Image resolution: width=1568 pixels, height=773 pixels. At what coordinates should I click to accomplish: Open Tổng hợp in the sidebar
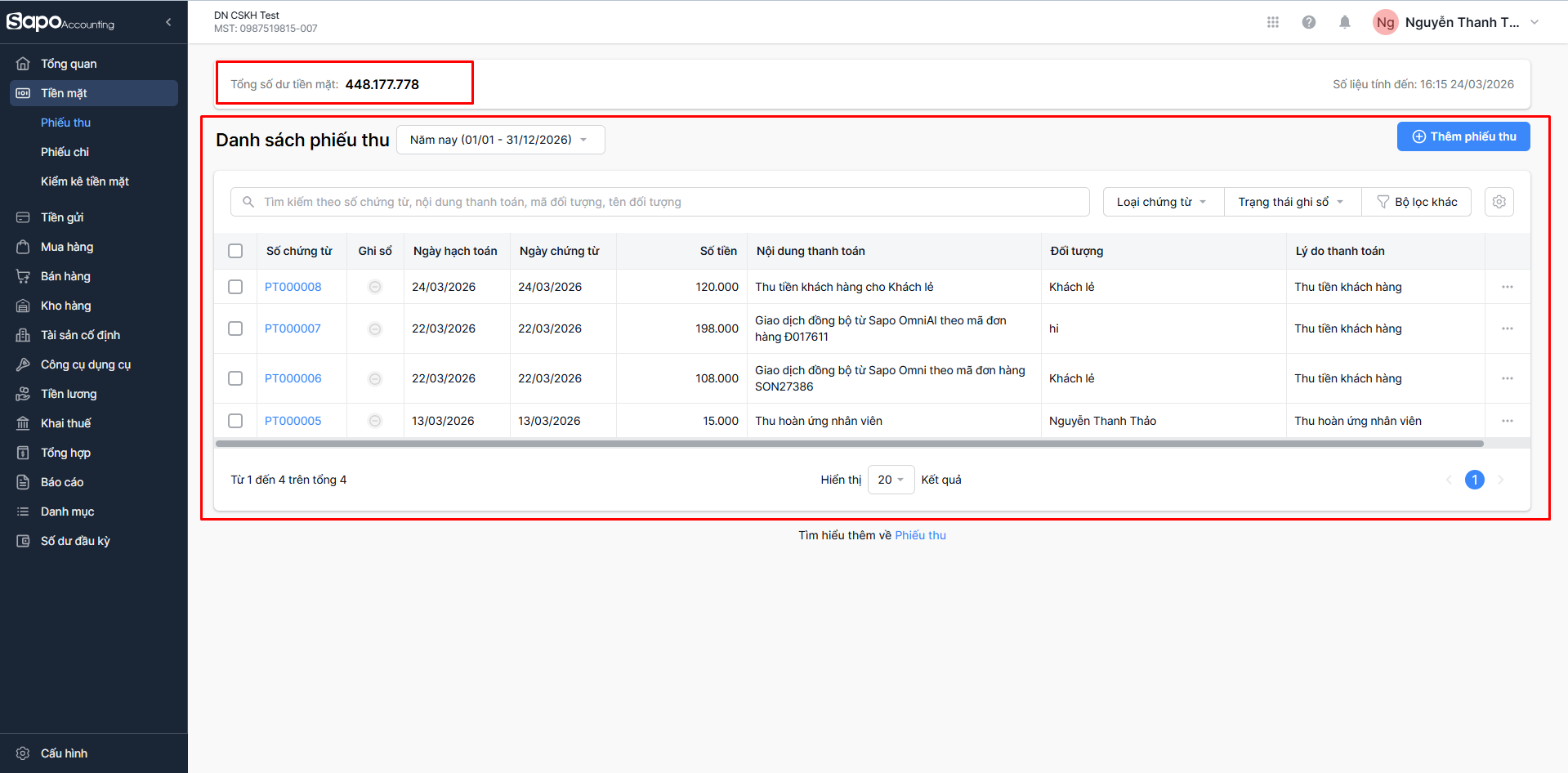click(x=93, y=453)
